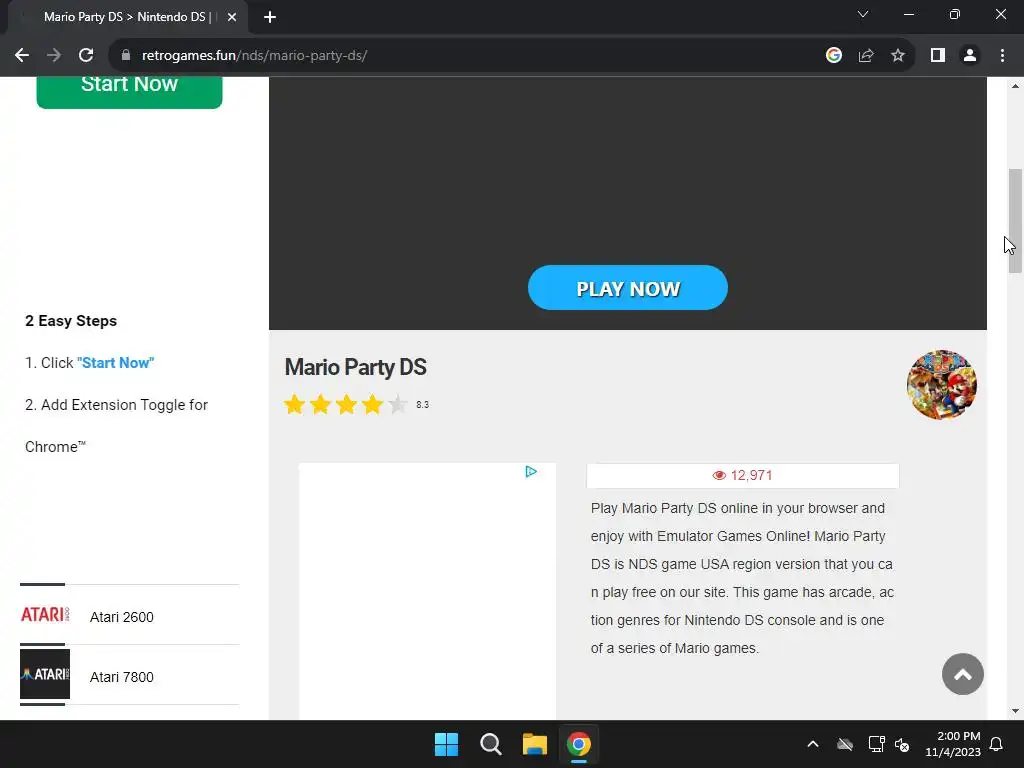1024x768 pixels.
Task: Close the Mario Party DS tab
Action: click(x=232, y=17)
